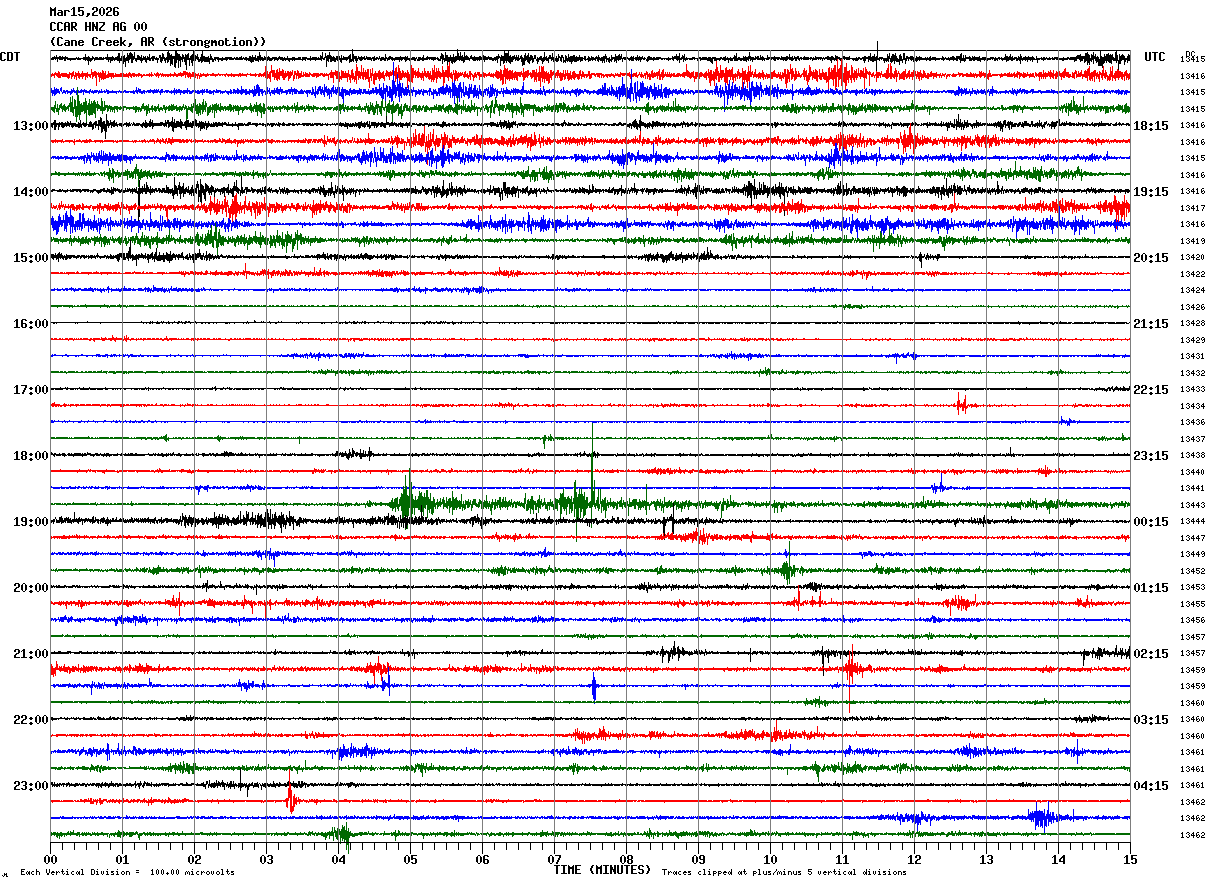
Task: Click the DC offset value 13440
Action: point(1192,472)
